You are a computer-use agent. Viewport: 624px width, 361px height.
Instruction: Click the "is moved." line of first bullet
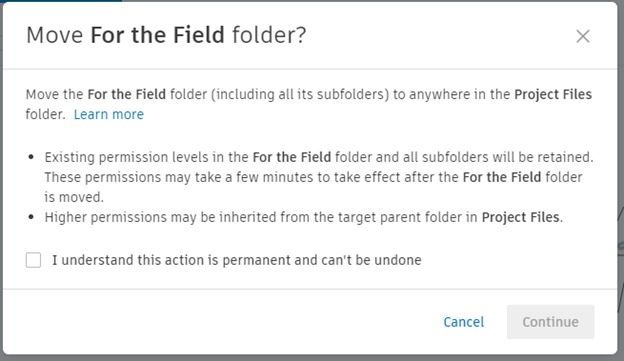coord(74,197)
